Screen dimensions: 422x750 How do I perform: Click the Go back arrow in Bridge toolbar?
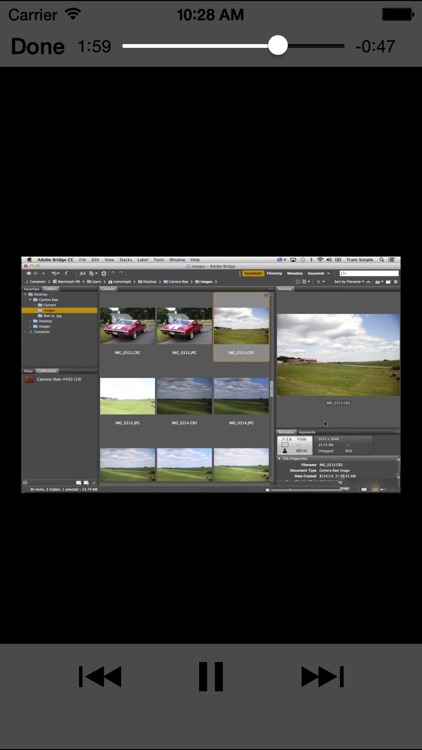coord(28,274)
